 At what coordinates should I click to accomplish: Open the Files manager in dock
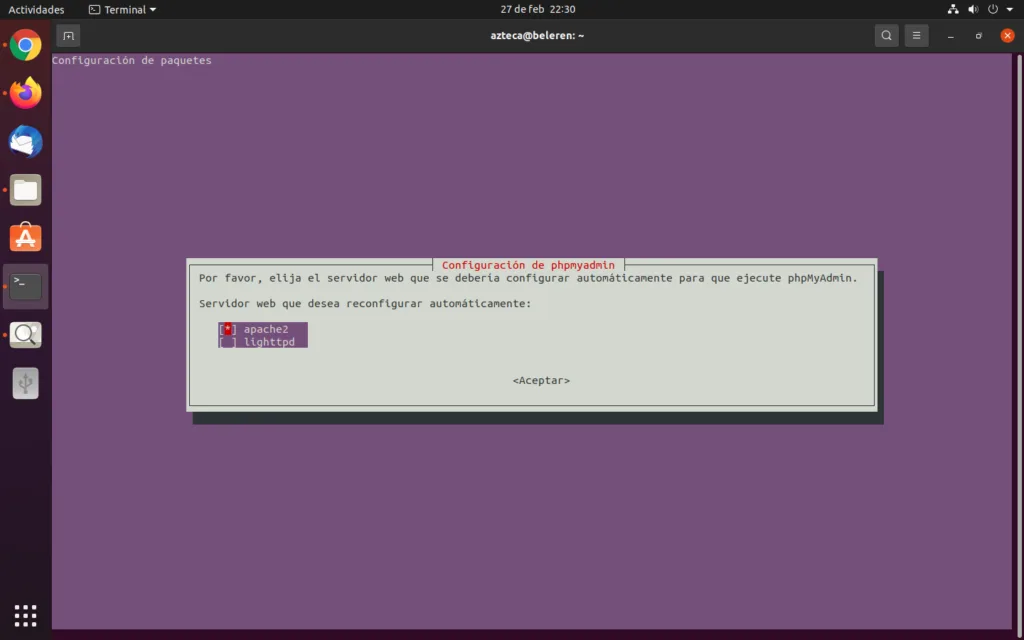pos(25,190)
